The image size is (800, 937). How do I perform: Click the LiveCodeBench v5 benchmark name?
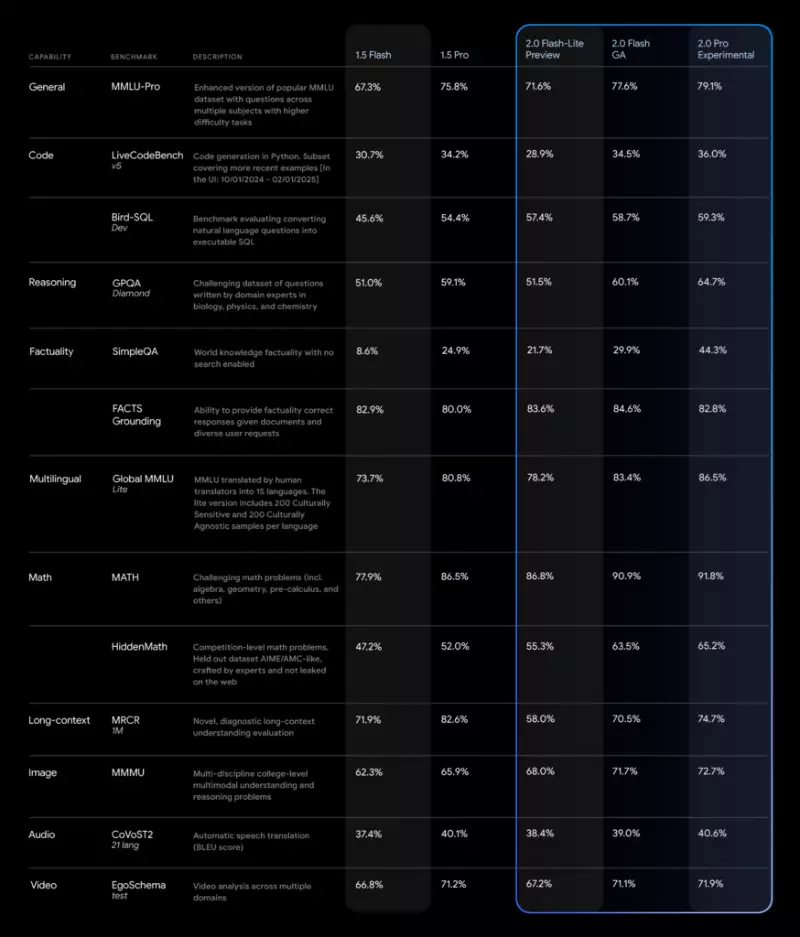pyautogui.click(x=147, y=159)
